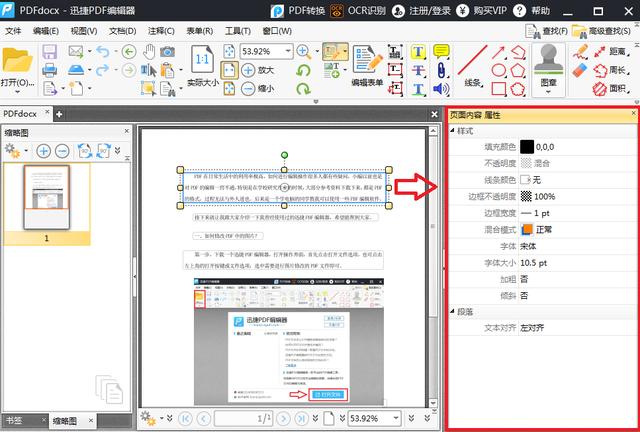Select the eraser tool icon
The image size is (640, 432).
[579, 70]
